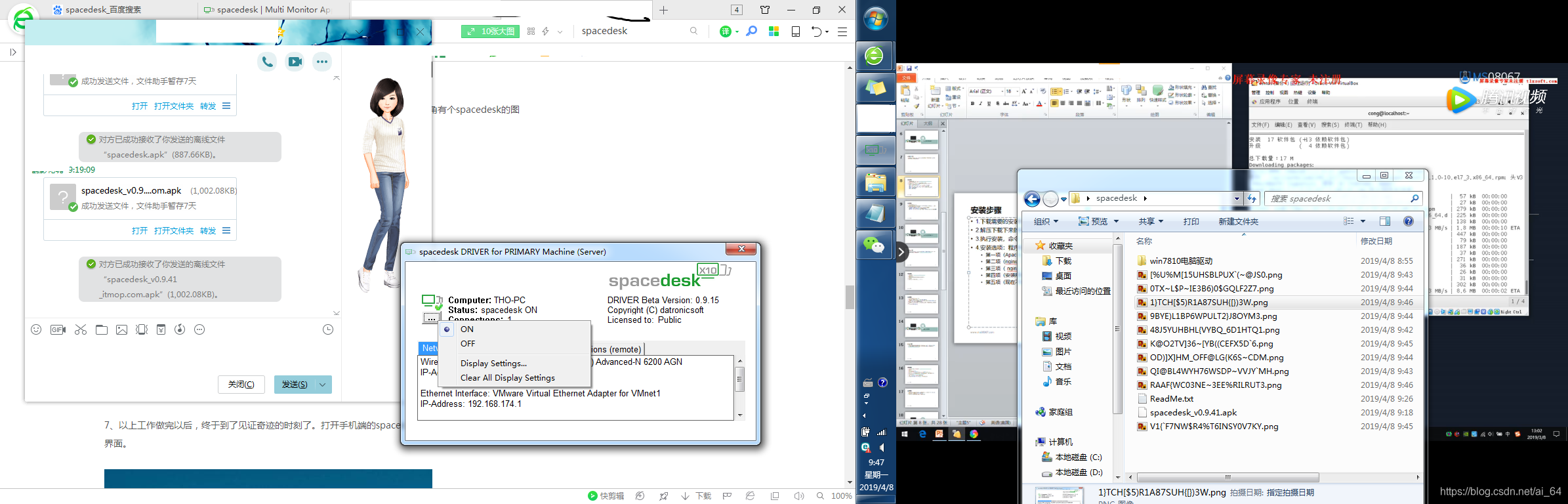Viewport: 1568px width, 504px height.
Task: Click the browser hamburger menu icon
Action: tap(842, 31)
